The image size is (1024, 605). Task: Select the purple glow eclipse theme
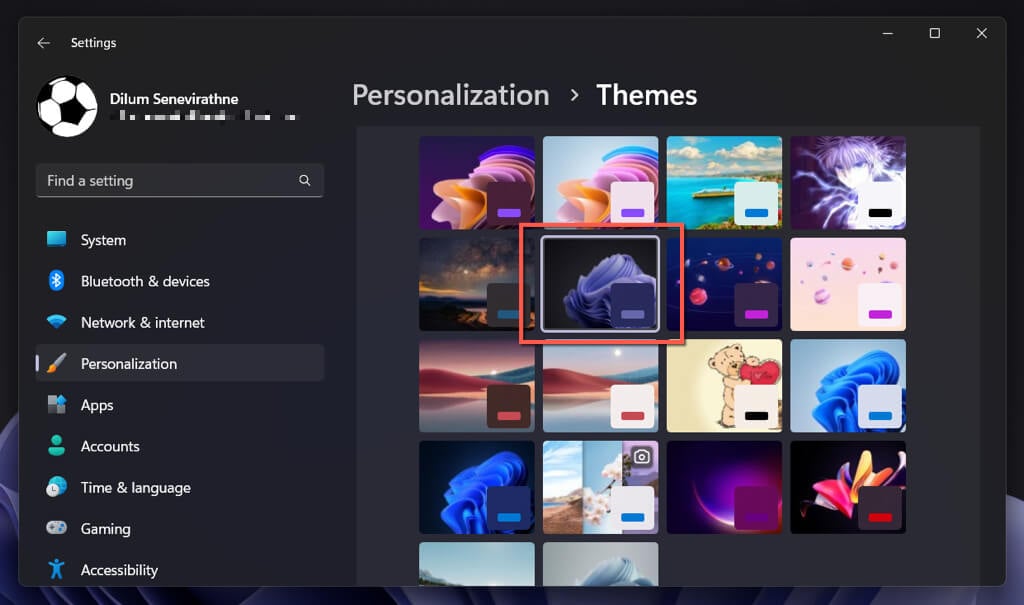[724, 487]
